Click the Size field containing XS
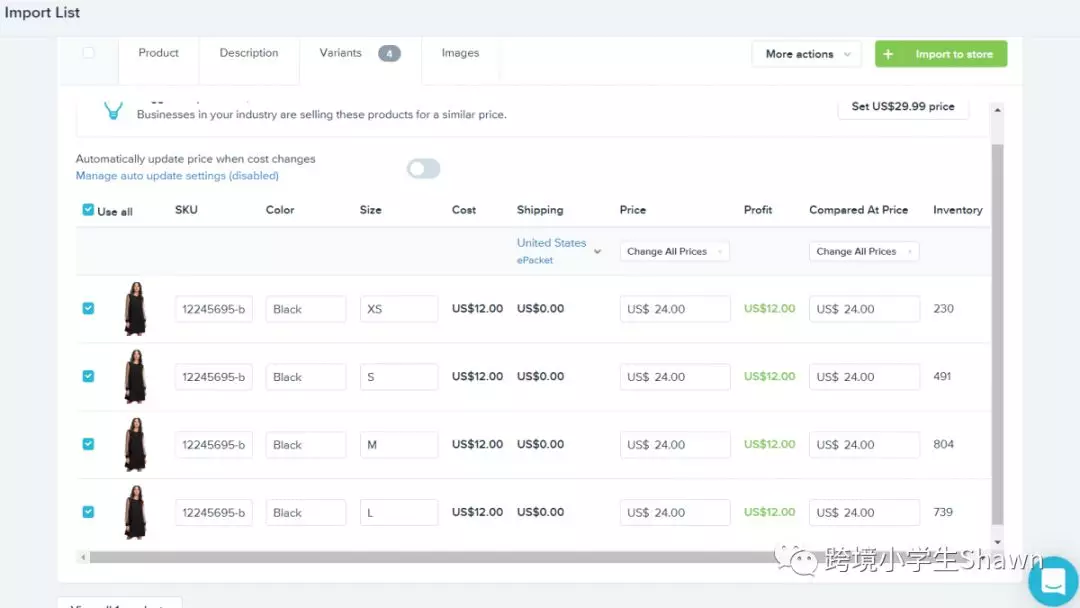This screenshot has height=608, width=1080. [399, 309]
